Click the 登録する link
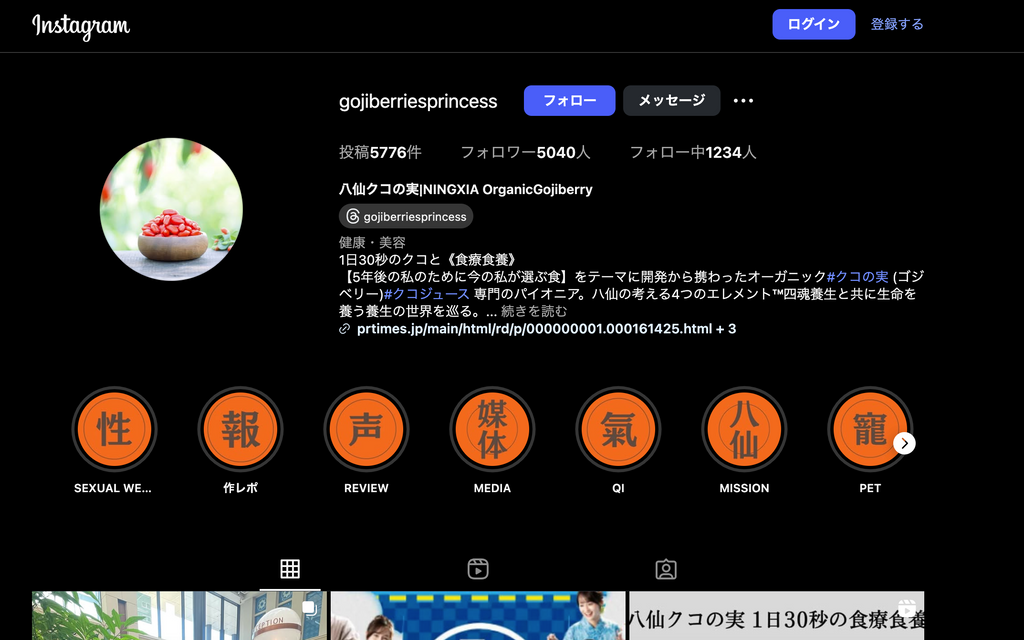Screen dimensions: 1024x640 coord(897,24)
